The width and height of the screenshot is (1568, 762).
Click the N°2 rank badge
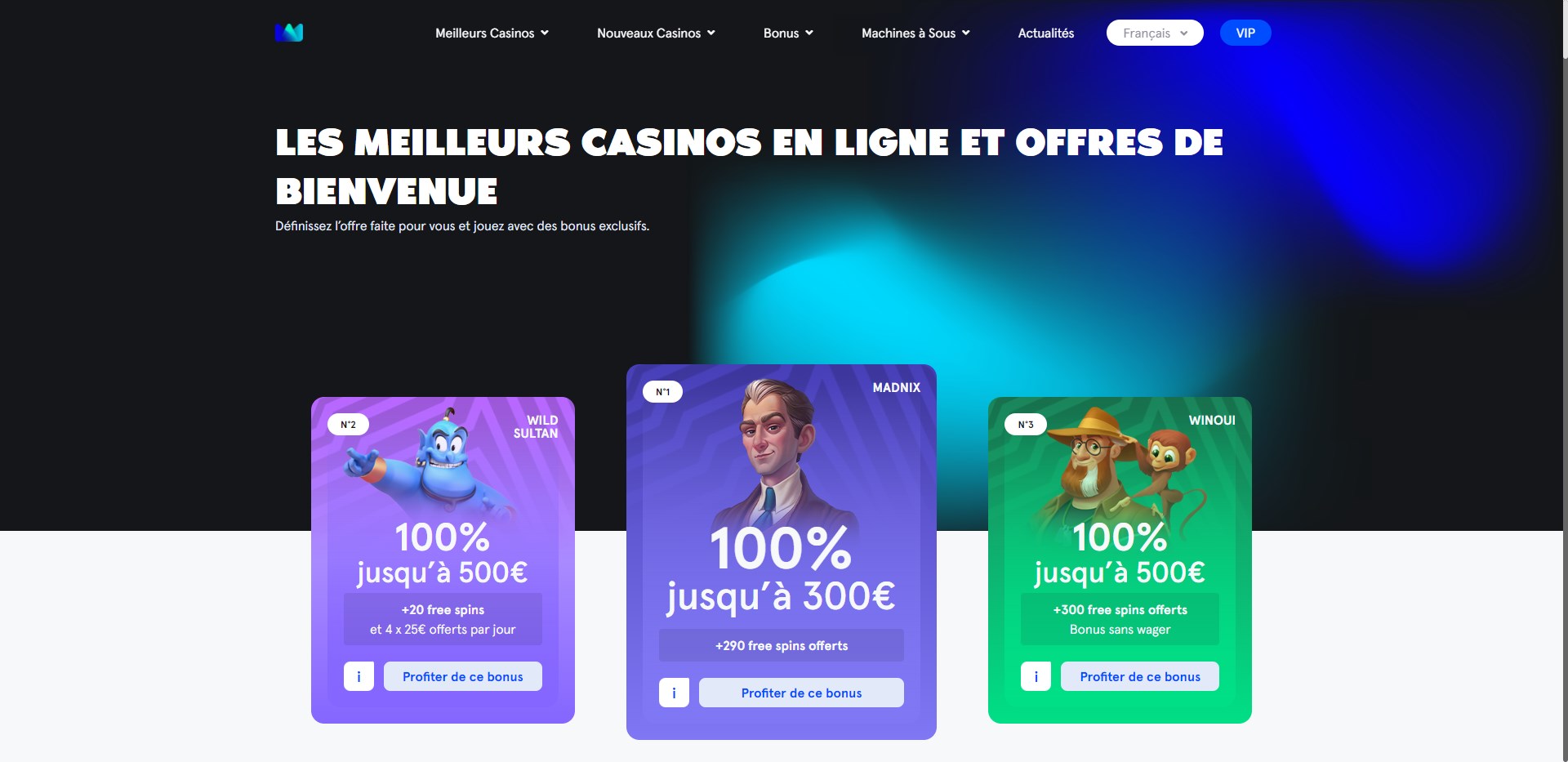coord(348,425)
